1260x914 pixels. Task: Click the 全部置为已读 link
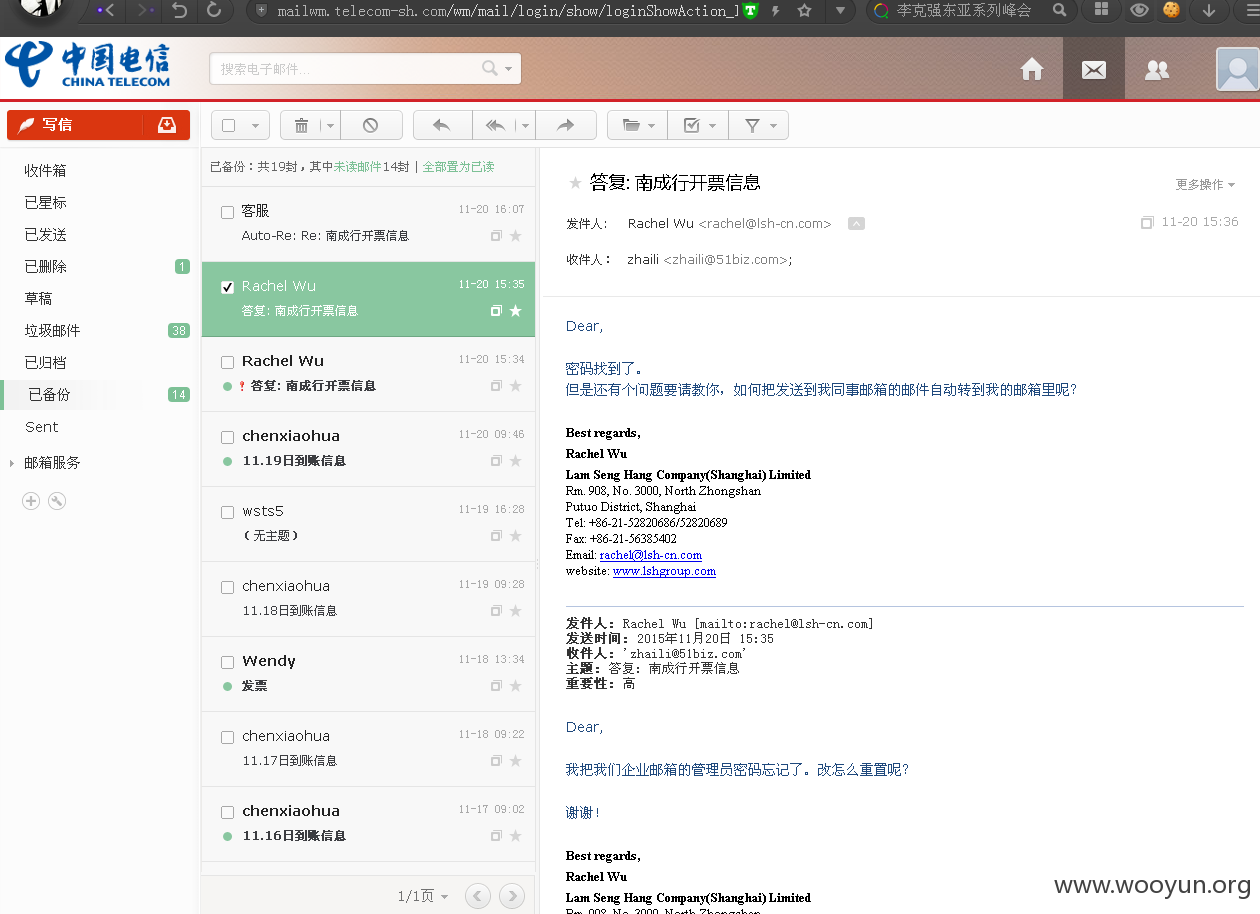click(x=458, y=167)
